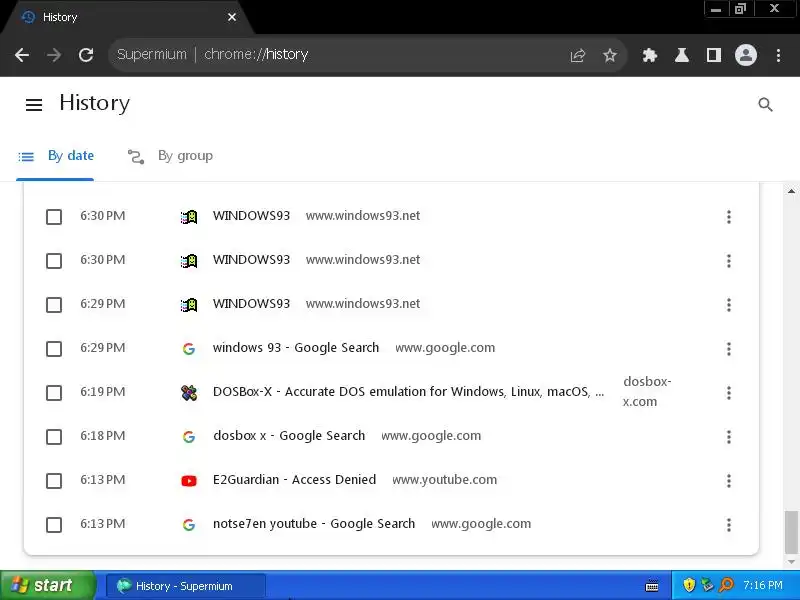
Task: Open actions menu for dosbox x Google Search
Action: 729,437
